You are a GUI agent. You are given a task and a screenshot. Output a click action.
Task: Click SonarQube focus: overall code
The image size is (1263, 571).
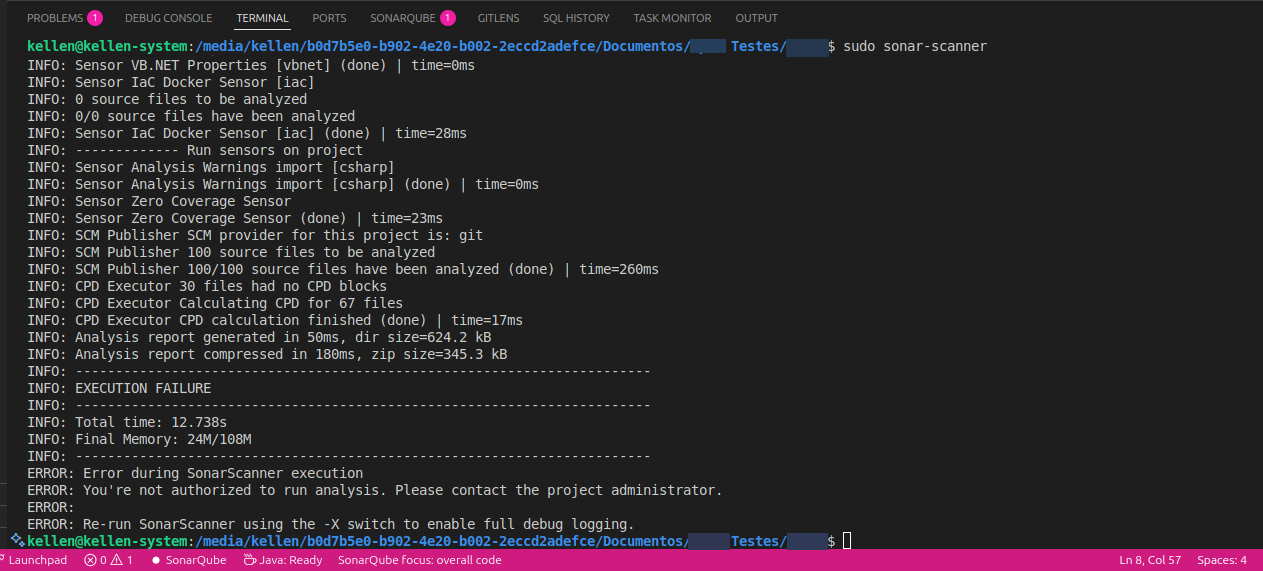coord(420,560)
